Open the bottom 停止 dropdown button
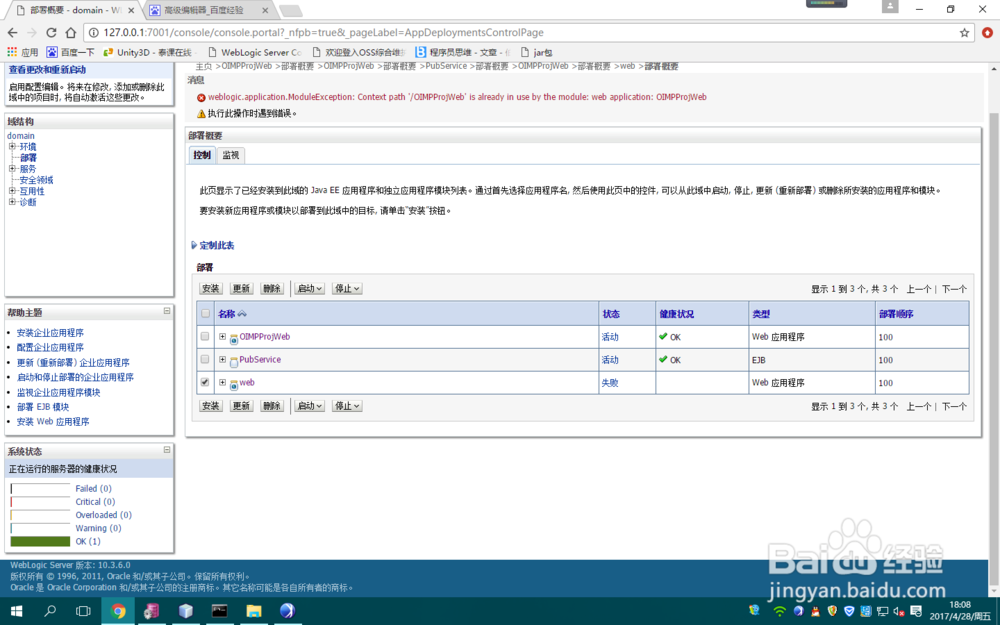 coord(347,406)
